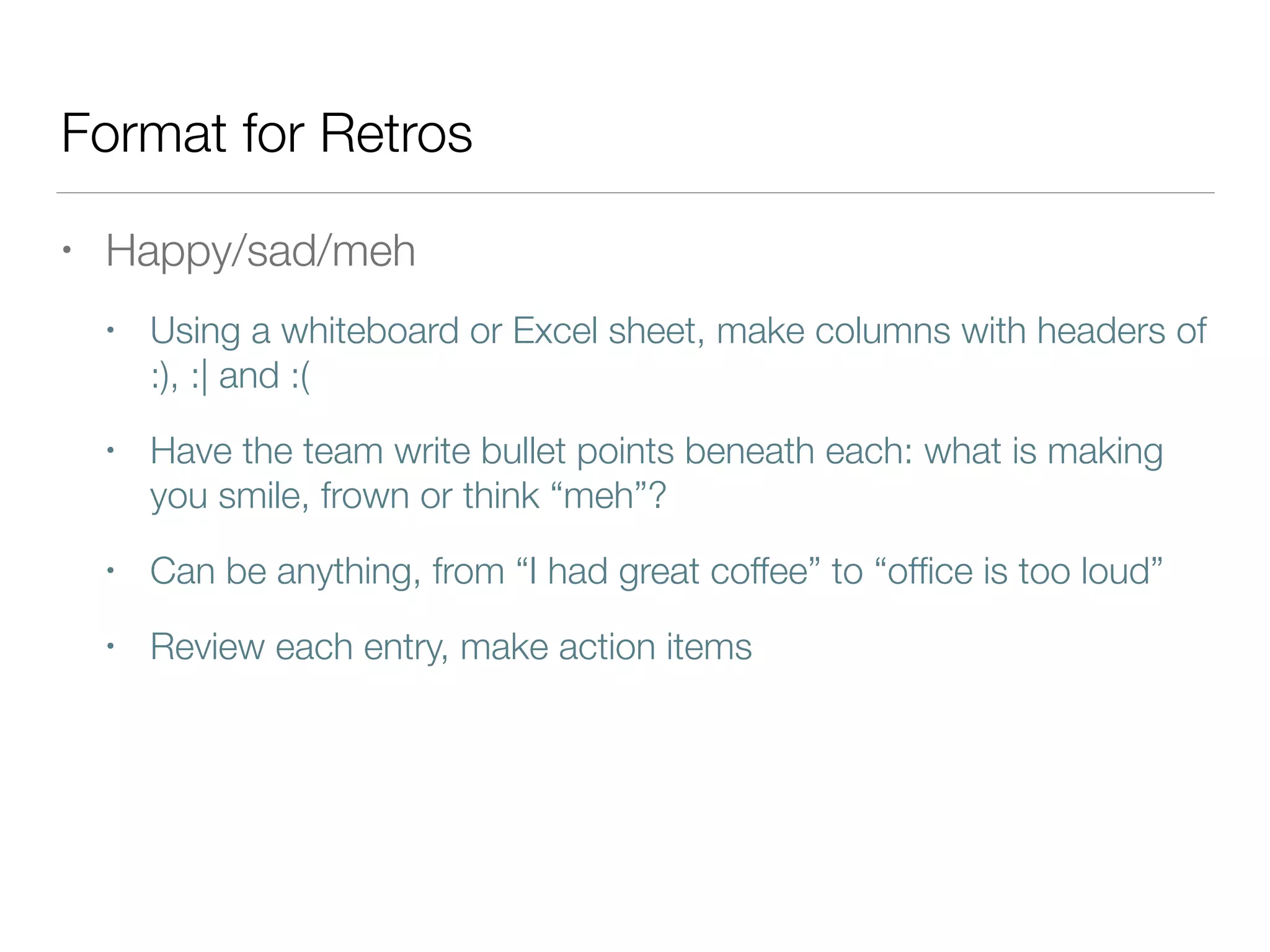Click the bullet dot before "Have the team"

pyautogui.click(x=110, y=451)
